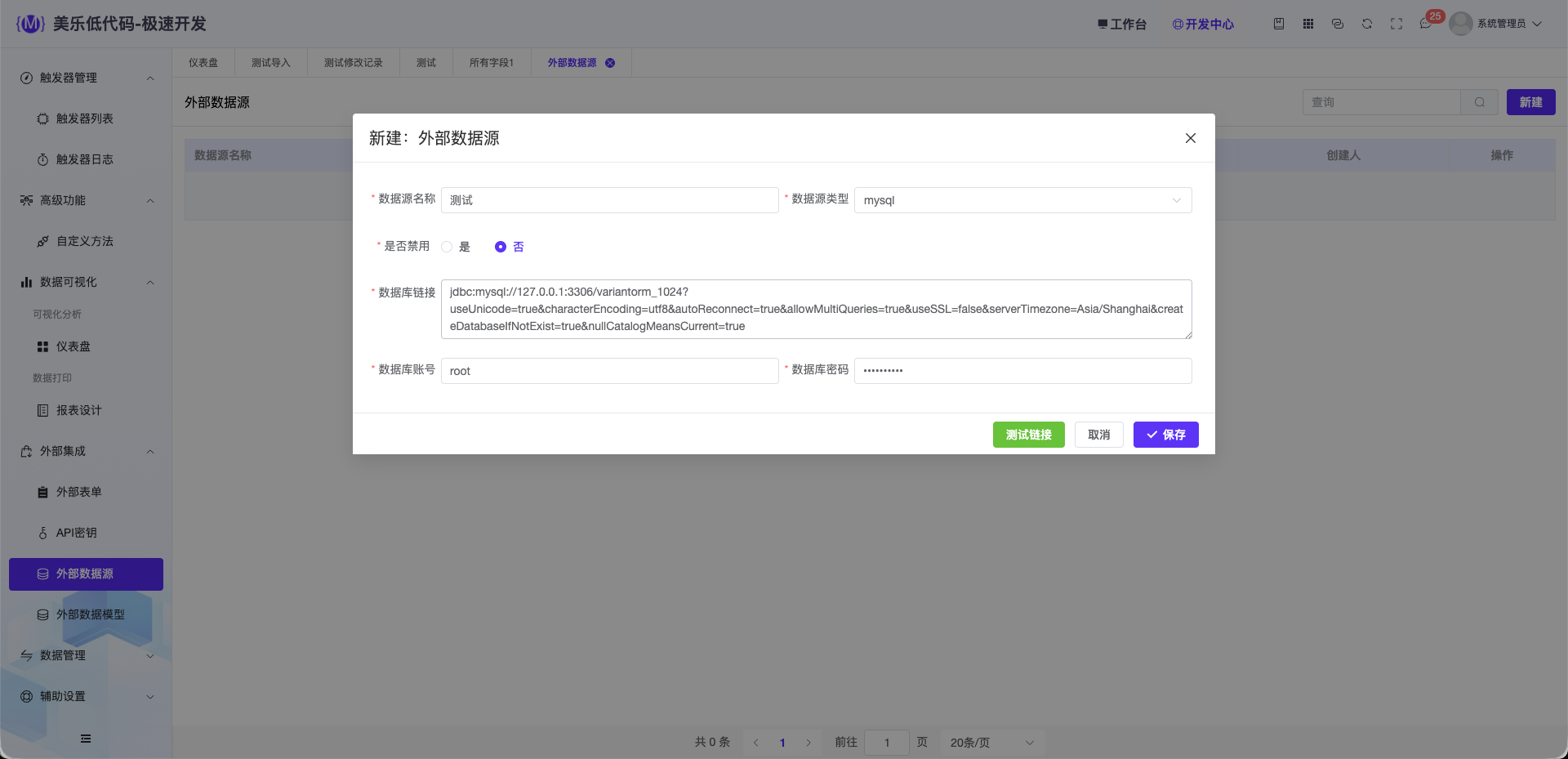Go to previous page arrow
Screen dimensions: 1568x759
coord(756,743)
